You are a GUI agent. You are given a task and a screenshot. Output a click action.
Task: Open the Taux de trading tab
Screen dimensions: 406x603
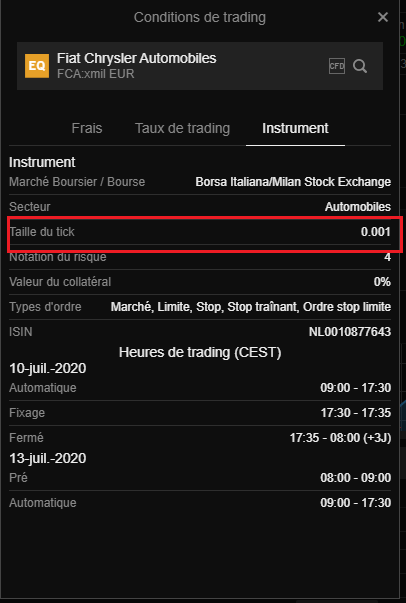[x=182, y=128]
